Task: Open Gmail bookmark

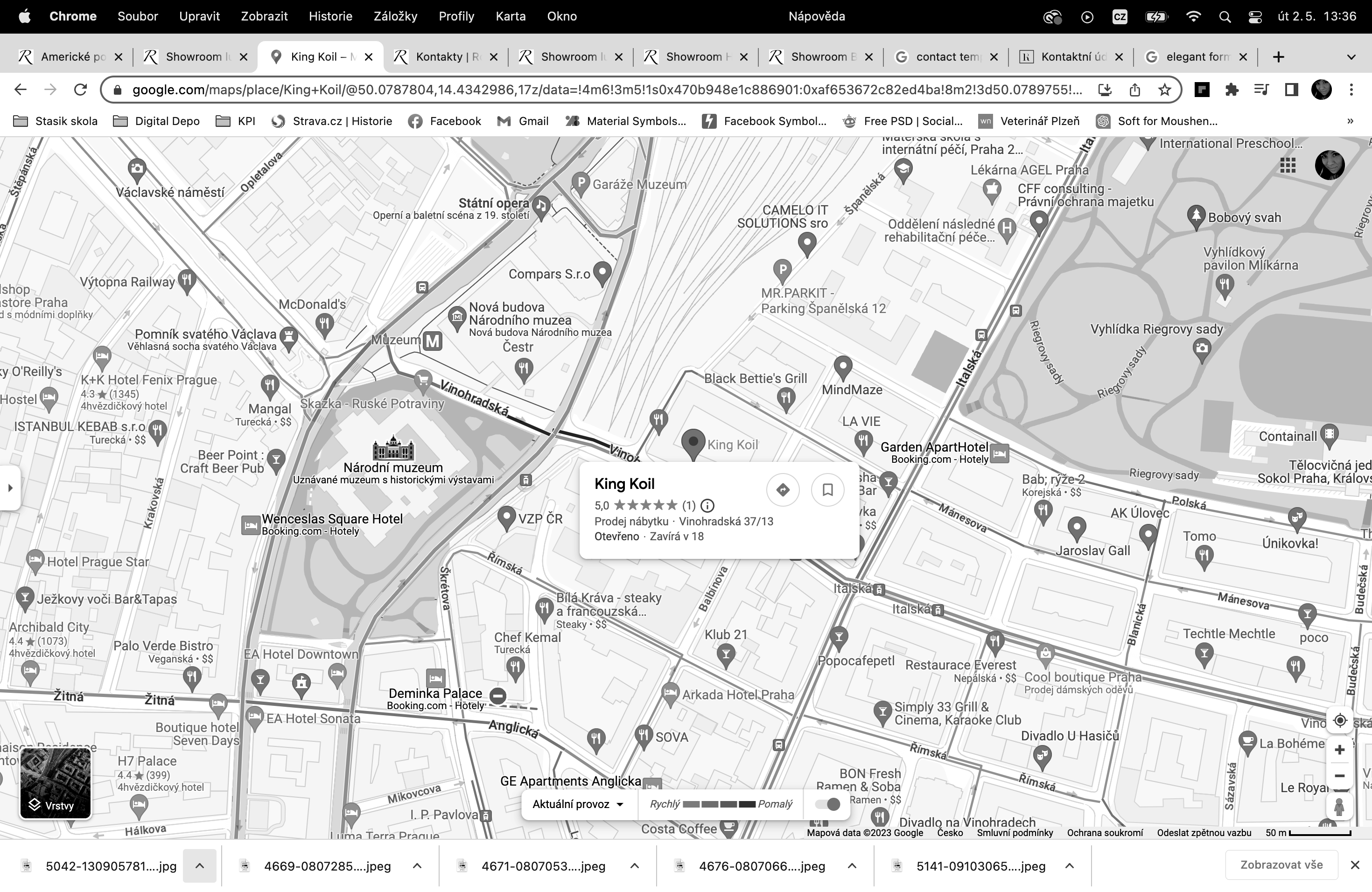Action: (523, 121)
